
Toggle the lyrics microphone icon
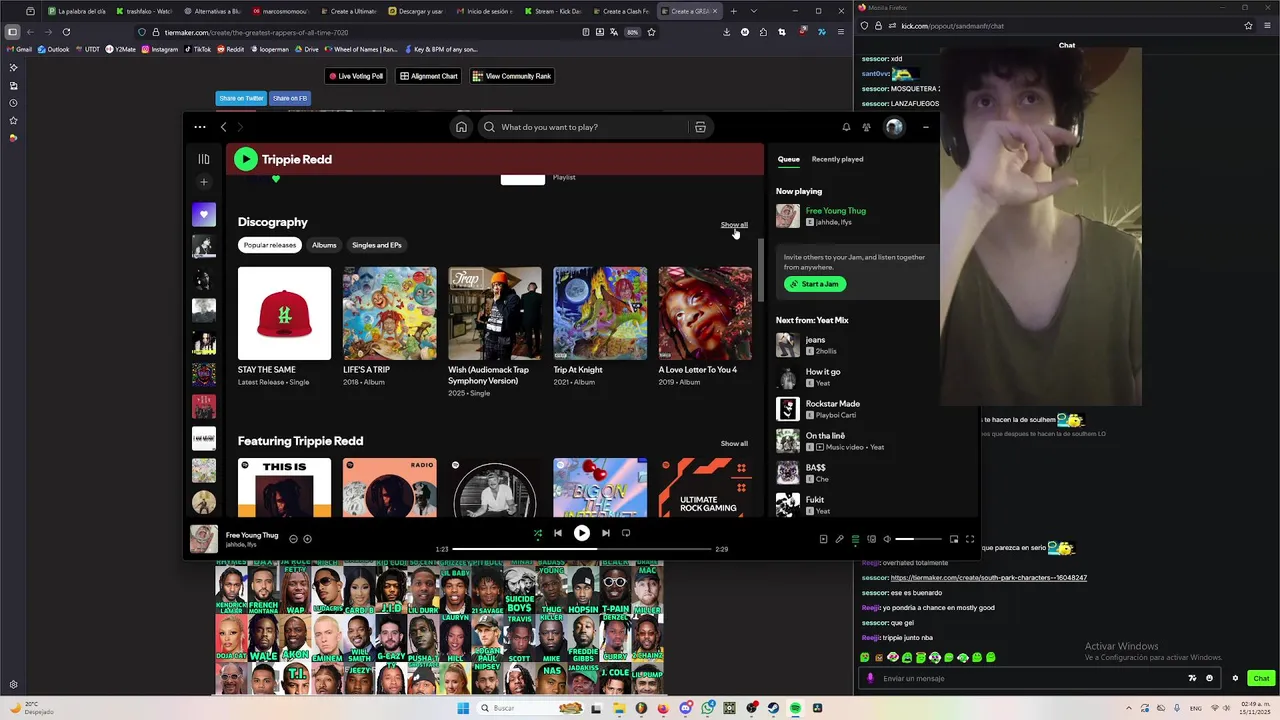839,539
